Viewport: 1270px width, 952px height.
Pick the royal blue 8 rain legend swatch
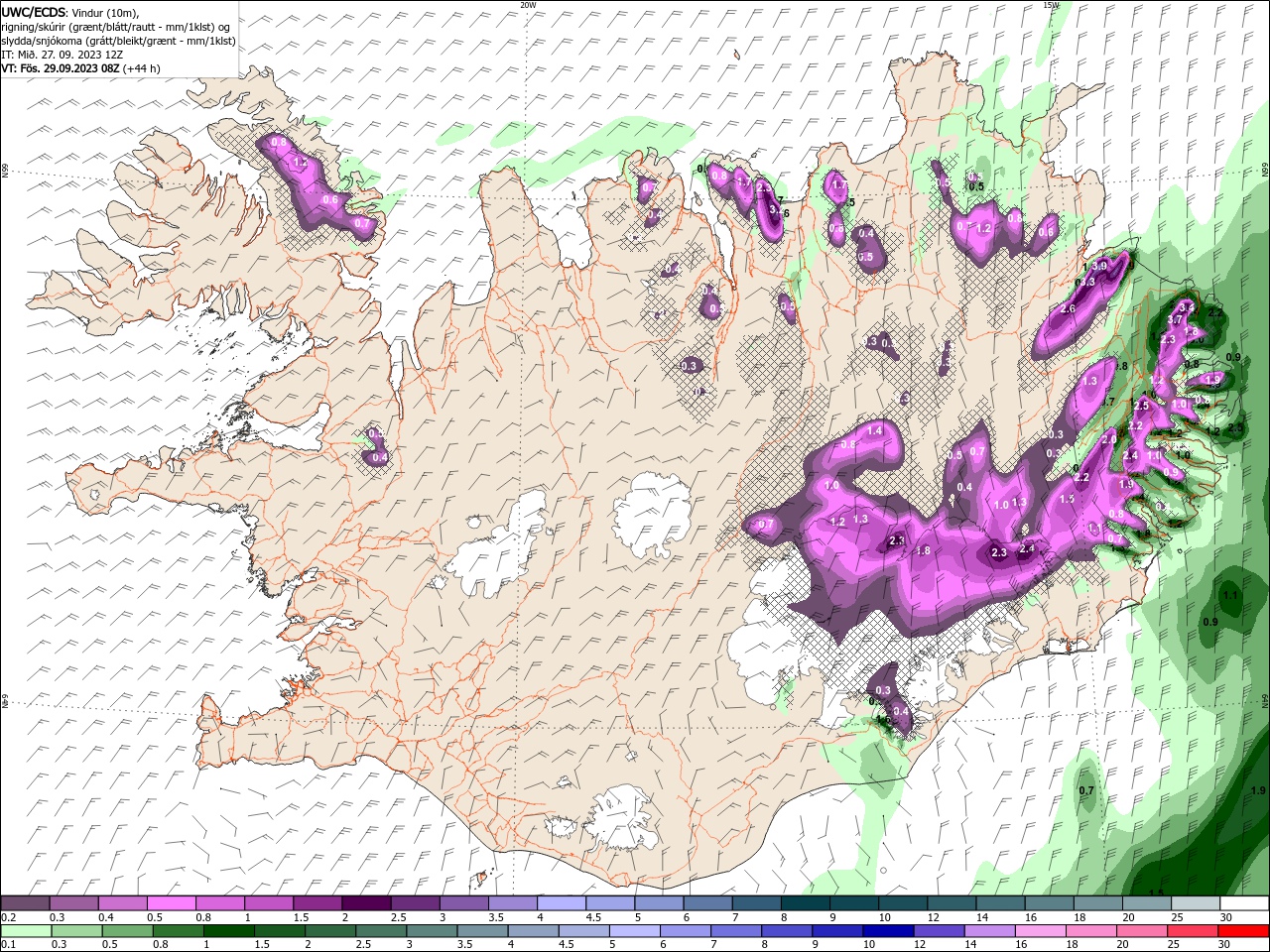tap(787, 931)
